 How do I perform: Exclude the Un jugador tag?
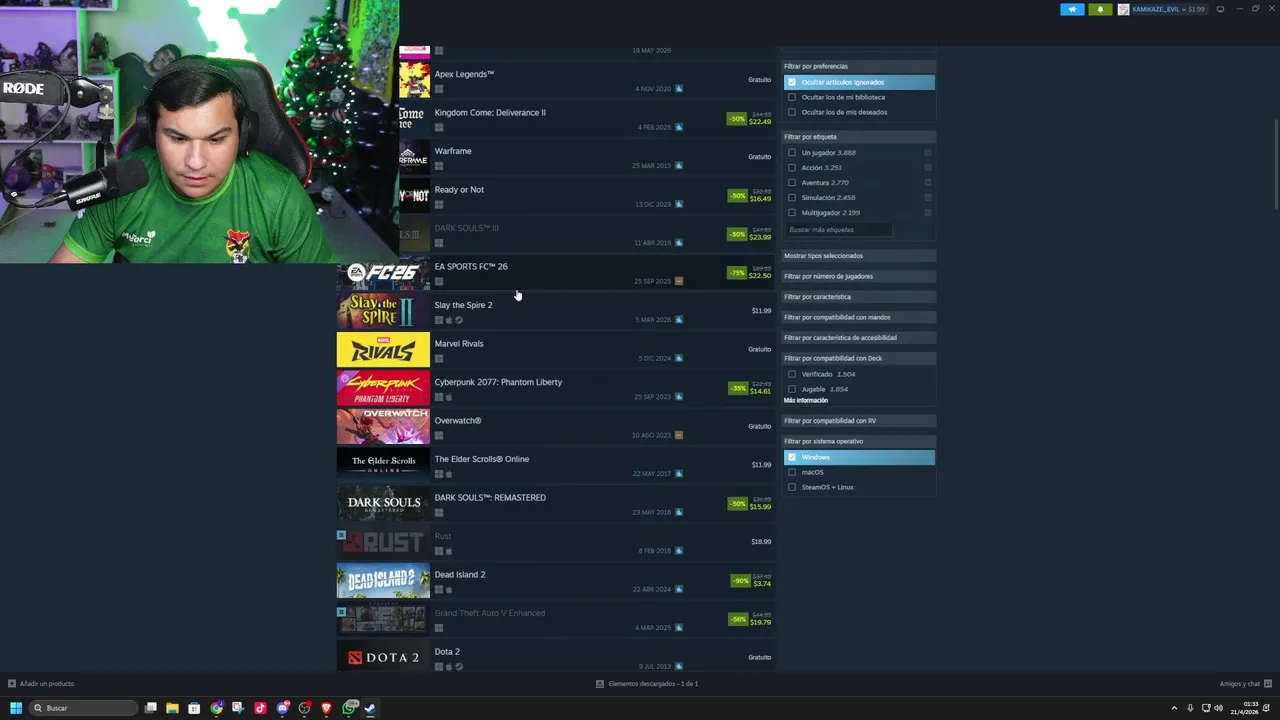pos(928,153)
